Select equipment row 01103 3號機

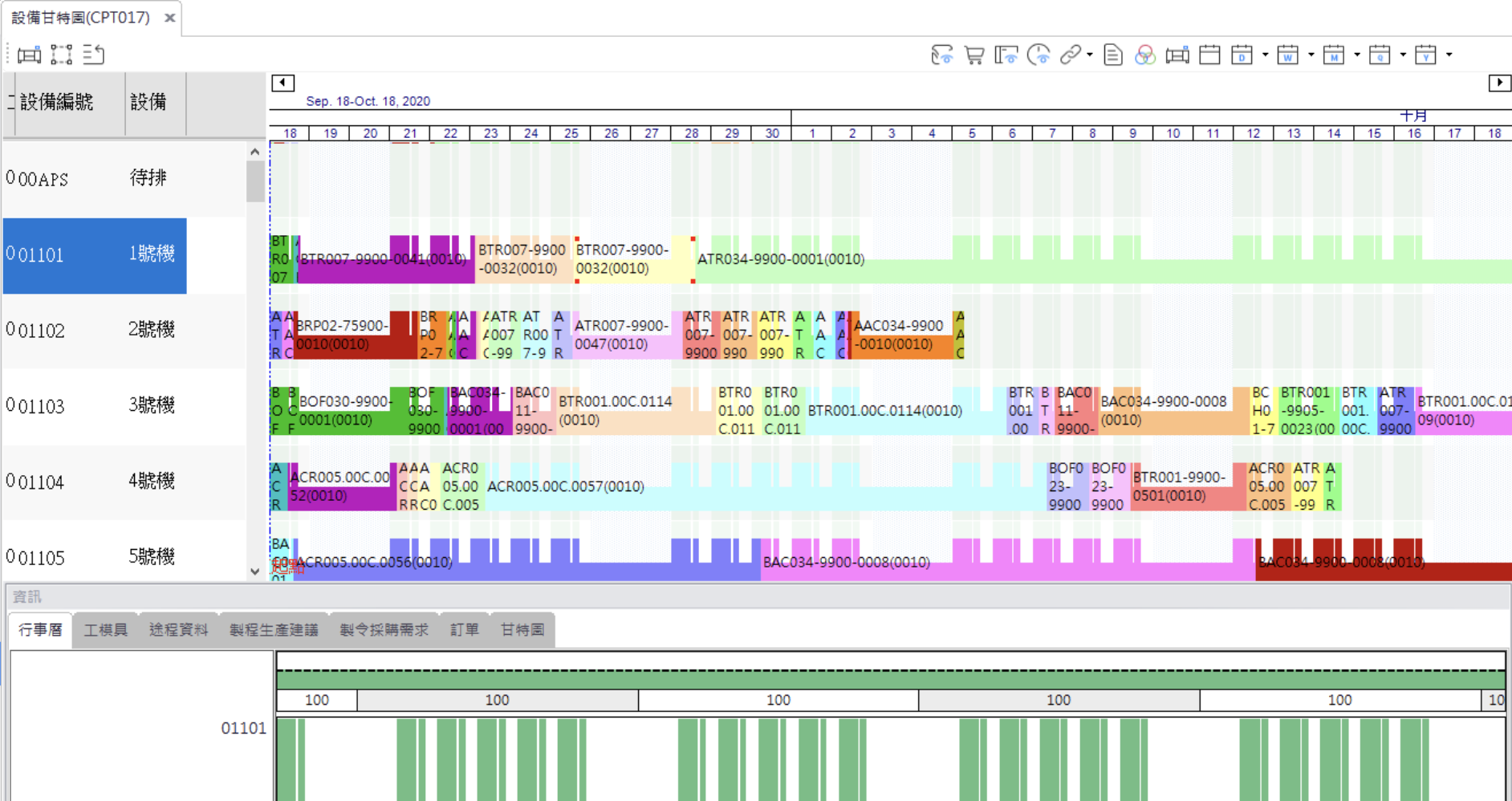pos(96,405)
